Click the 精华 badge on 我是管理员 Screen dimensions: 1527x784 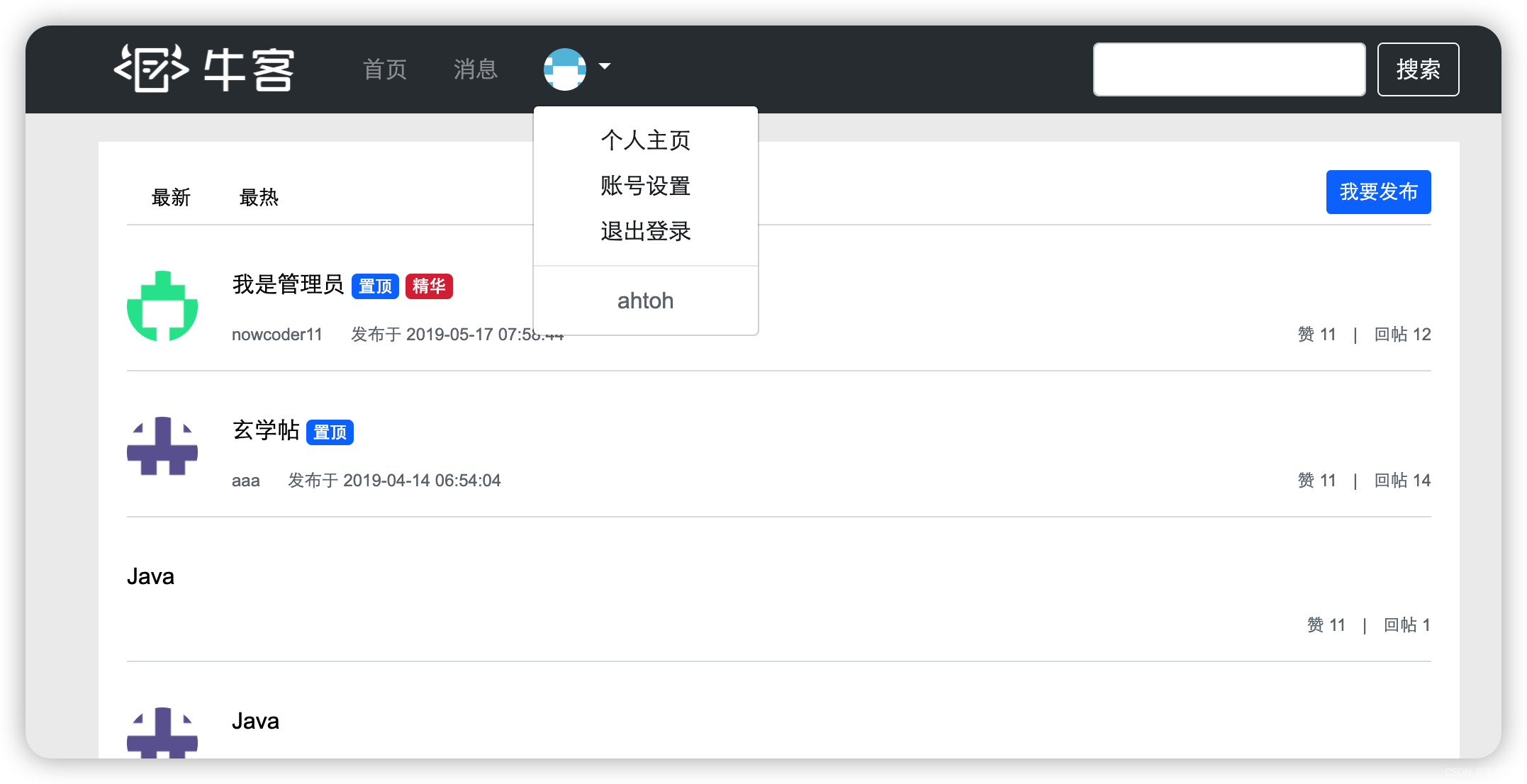click(x=429, y=286)
